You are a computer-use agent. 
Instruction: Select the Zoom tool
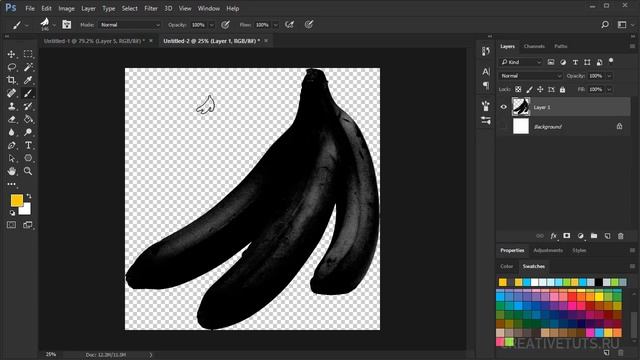point(28,171)
